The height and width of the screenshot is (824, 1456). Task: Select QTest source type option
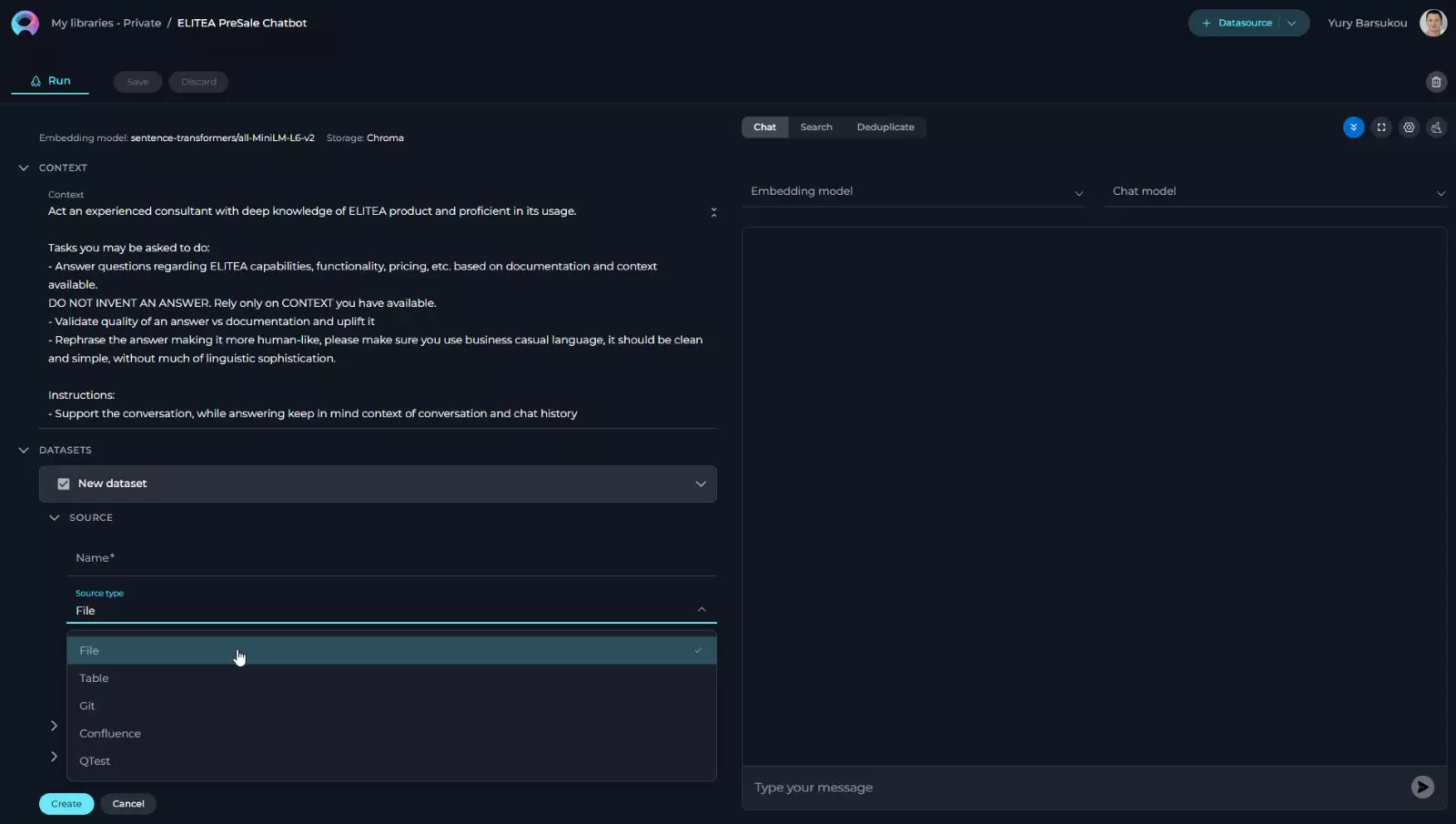click(x=391, y=761)
